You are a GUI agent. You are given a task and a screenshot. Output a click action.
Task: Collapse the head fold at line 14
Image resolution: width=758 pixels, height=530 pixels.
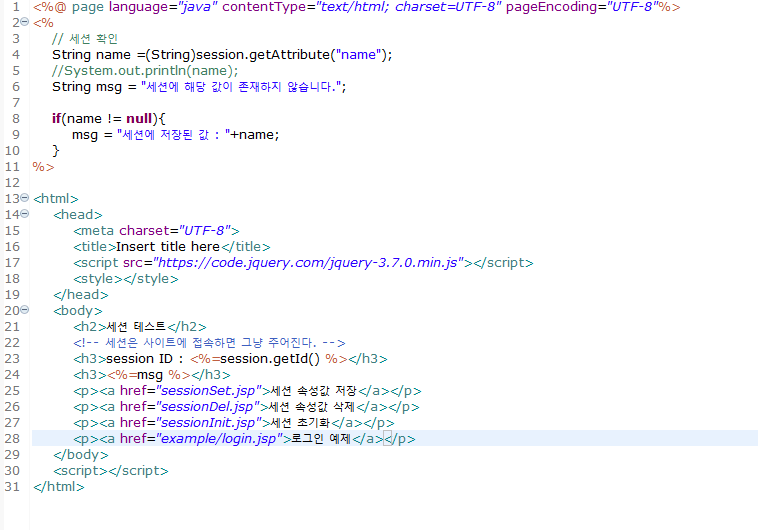coord(25,214)
